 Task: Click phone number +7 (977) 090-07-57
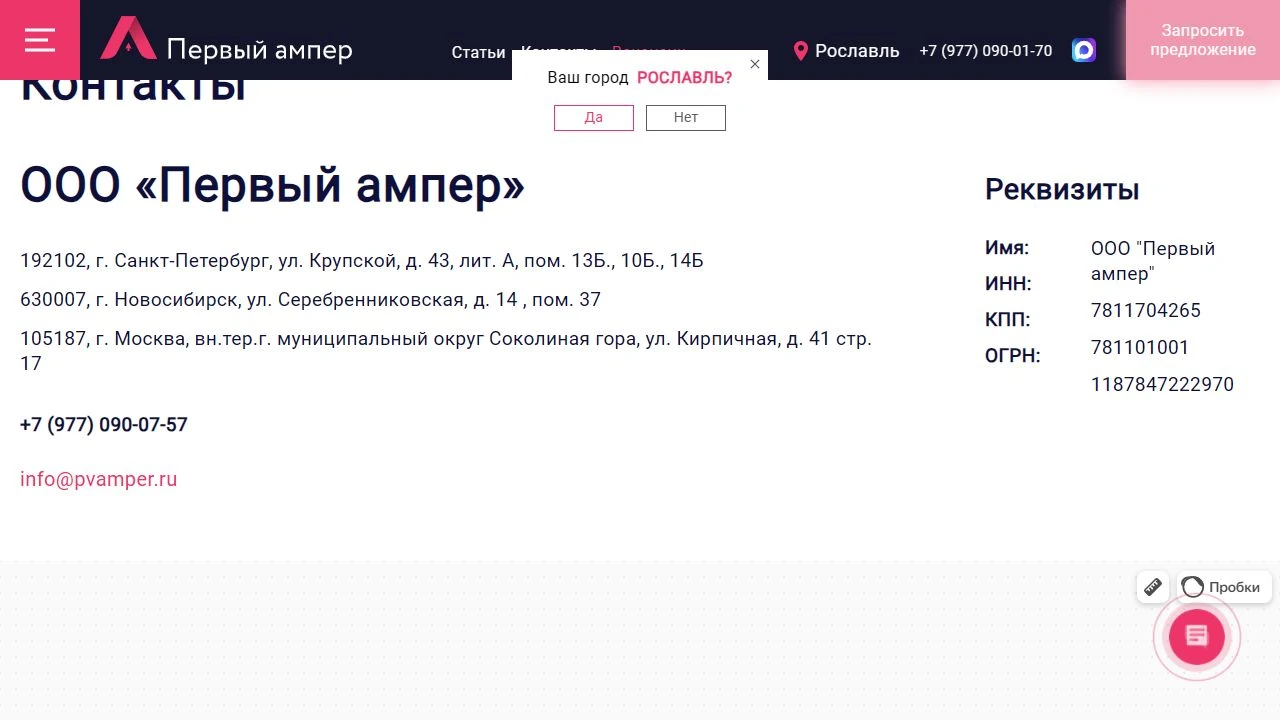104,425
